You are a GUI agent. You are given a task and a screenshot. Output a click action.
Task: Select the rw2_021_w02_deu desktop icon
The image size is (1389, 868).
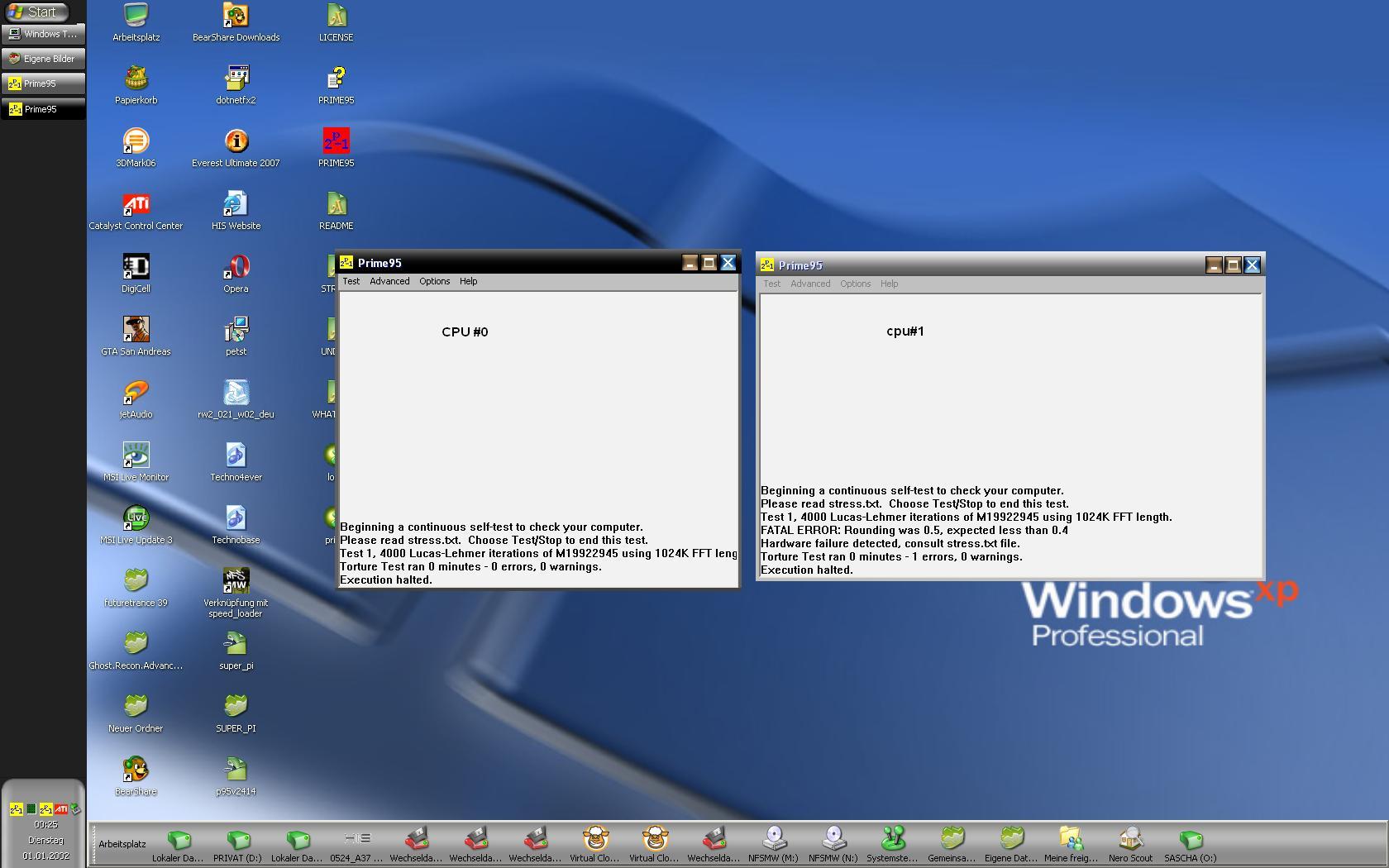[x=236, y=399]
